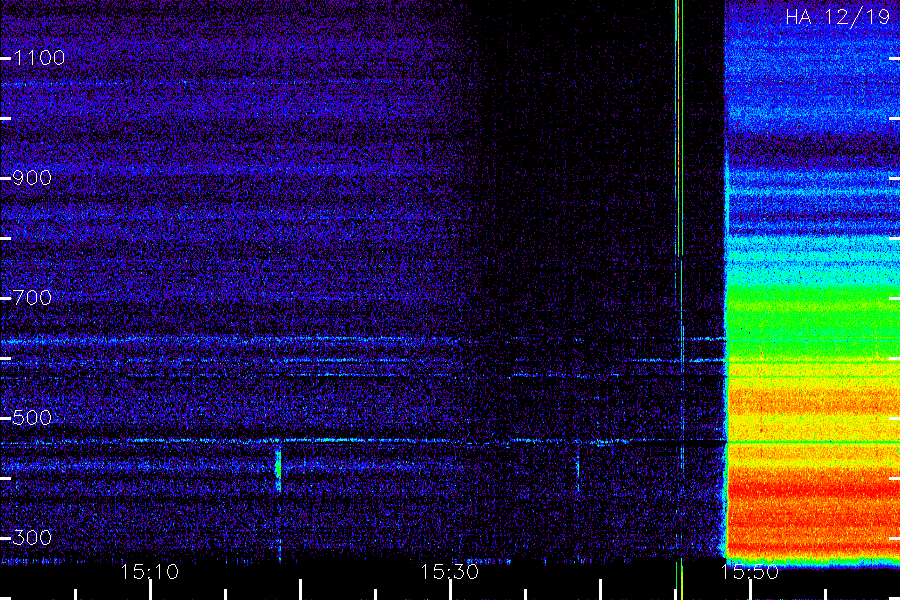Click the 900 frequency axis label
The image size is (900, 600).
(32, 178)
